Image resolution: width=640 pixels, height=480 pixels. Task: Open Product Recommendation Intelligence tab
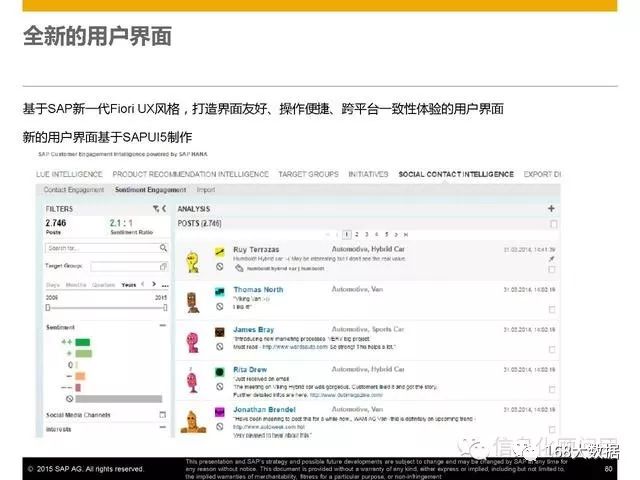click(191, 174)
